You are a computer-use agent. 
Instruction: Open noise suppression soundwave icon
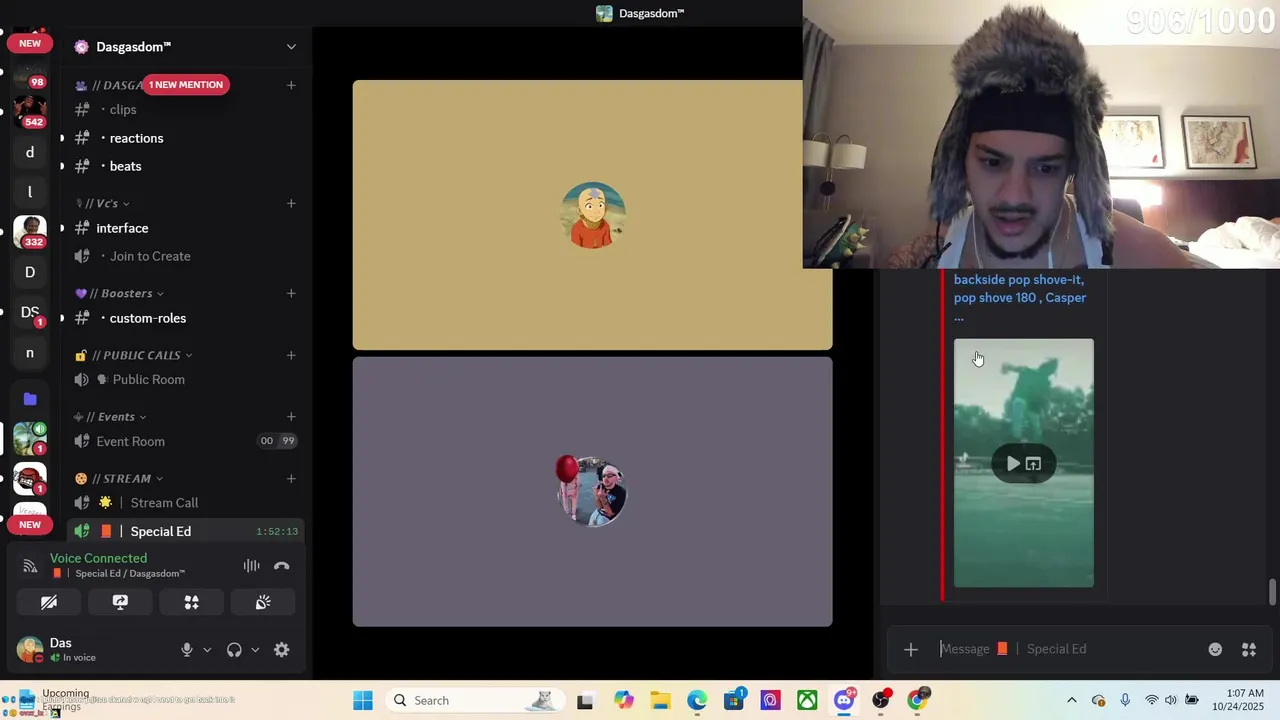click(x=251, y=566)
